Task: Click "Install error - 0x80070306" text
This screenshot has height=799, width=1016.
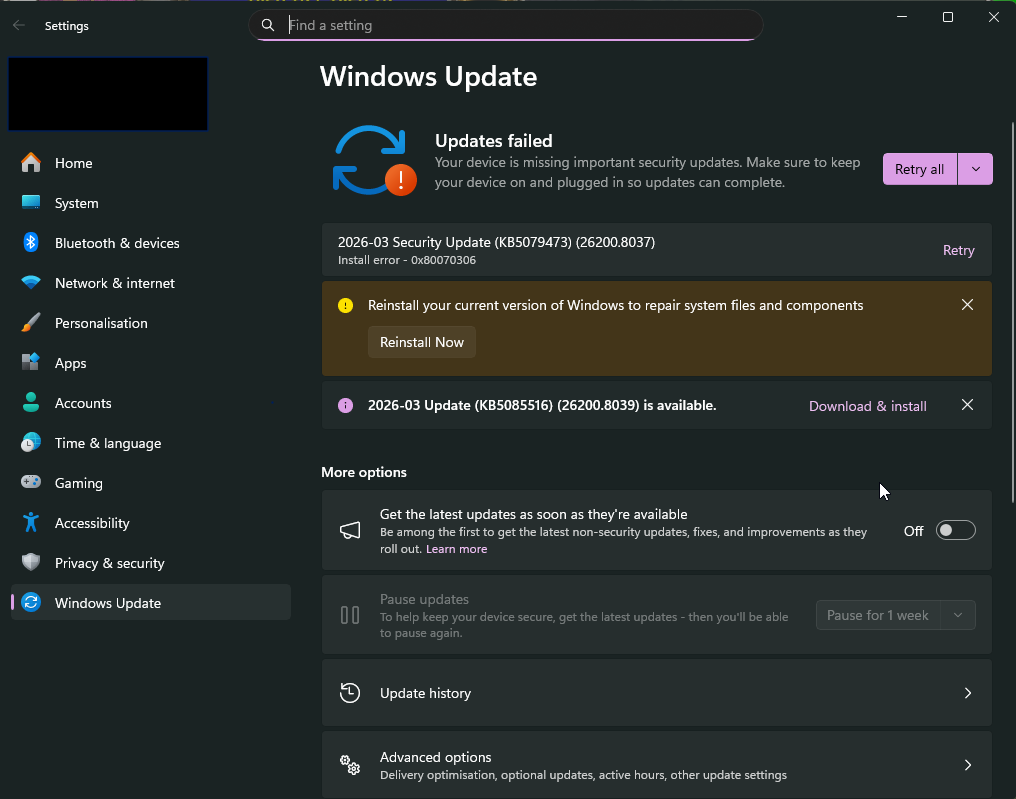Action: (x=407, y=260)
